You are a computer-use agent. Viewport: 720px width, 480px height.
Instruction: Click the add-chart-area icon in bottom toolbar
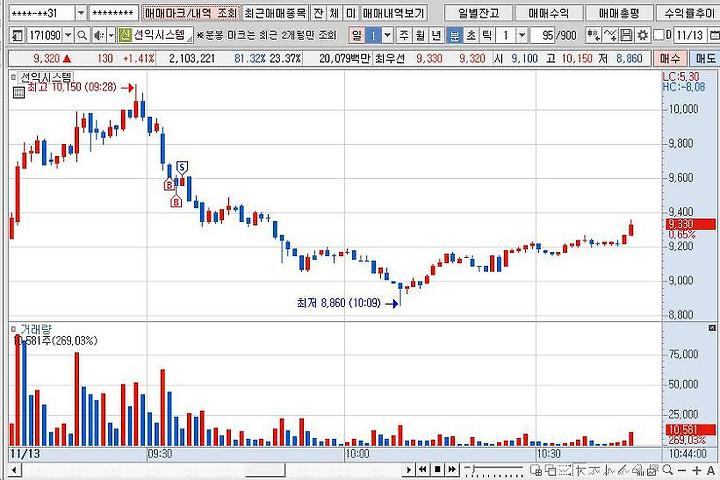(x=535, y=470)
